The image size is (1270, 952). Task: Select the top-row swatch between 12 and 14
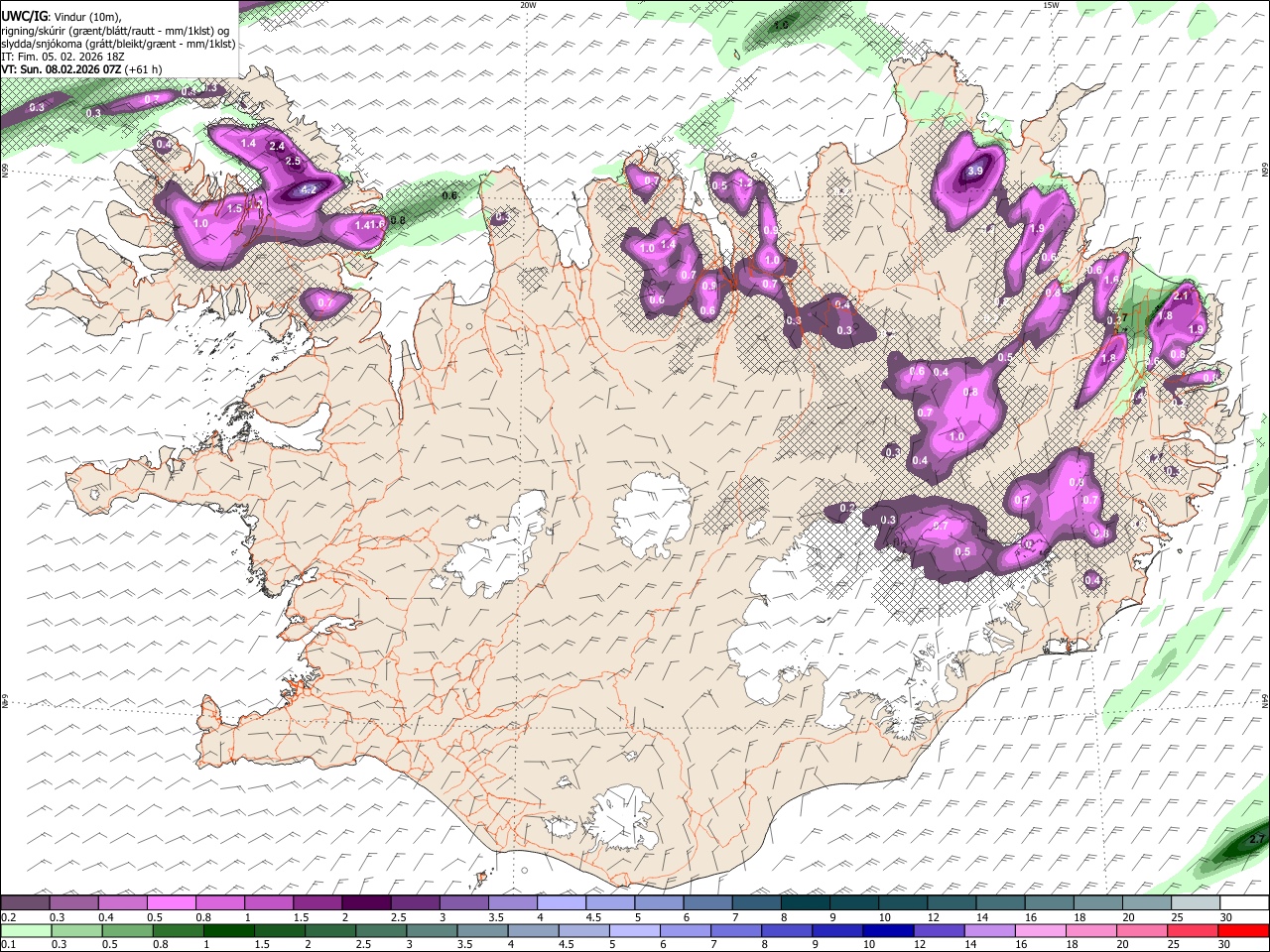tap(952, 903)
